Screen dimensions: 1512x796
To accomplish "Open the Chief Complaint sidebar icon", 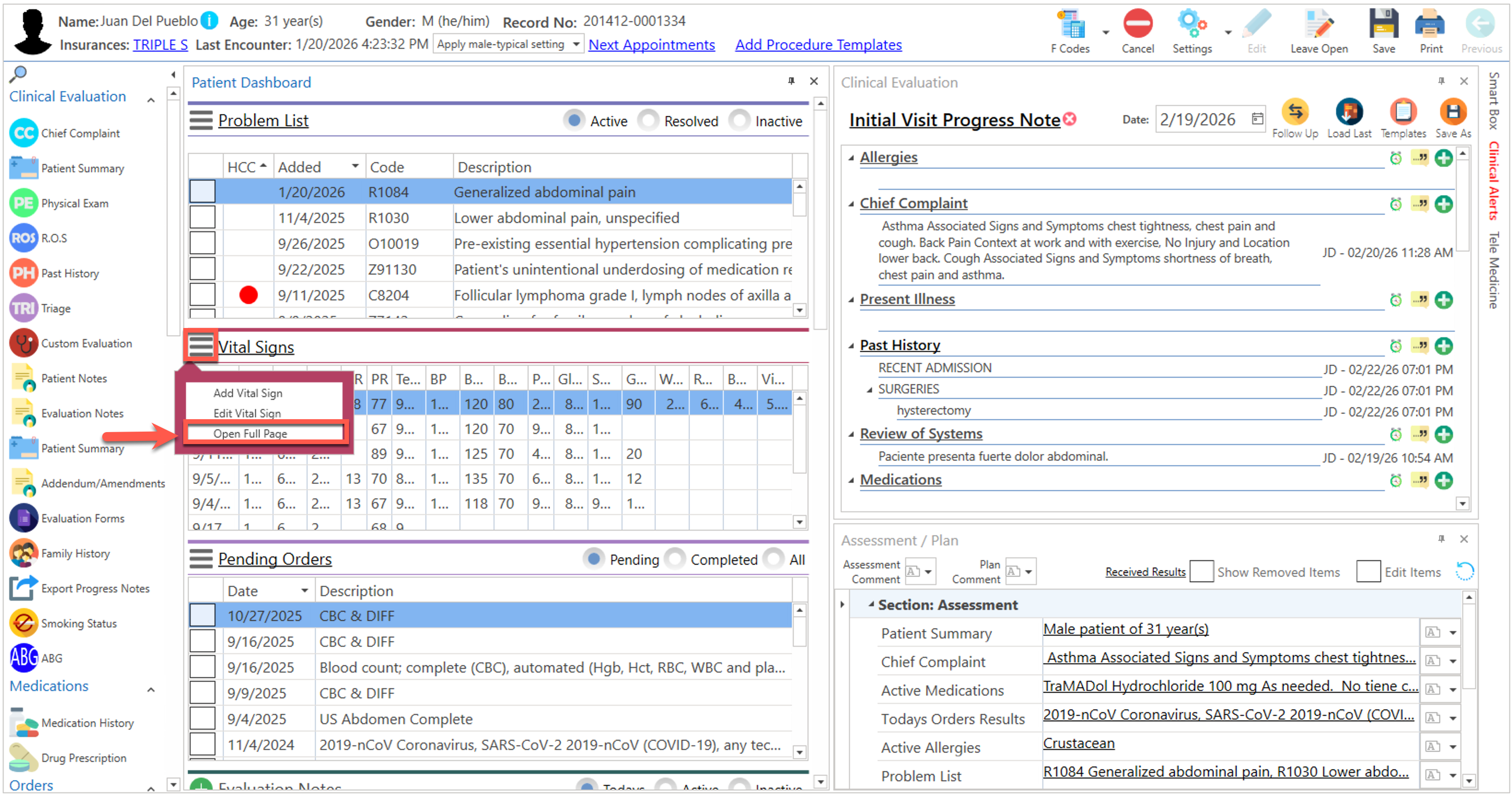I will coord(24,133).
